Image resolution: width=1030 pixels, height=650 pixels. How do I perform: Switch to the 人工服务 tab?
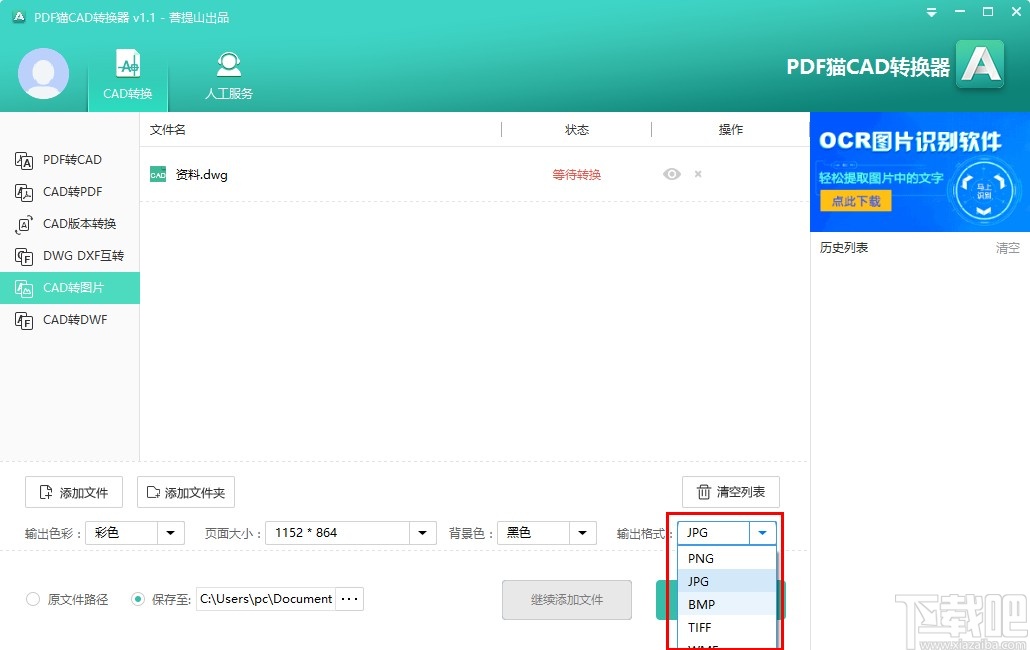point(228,73)
